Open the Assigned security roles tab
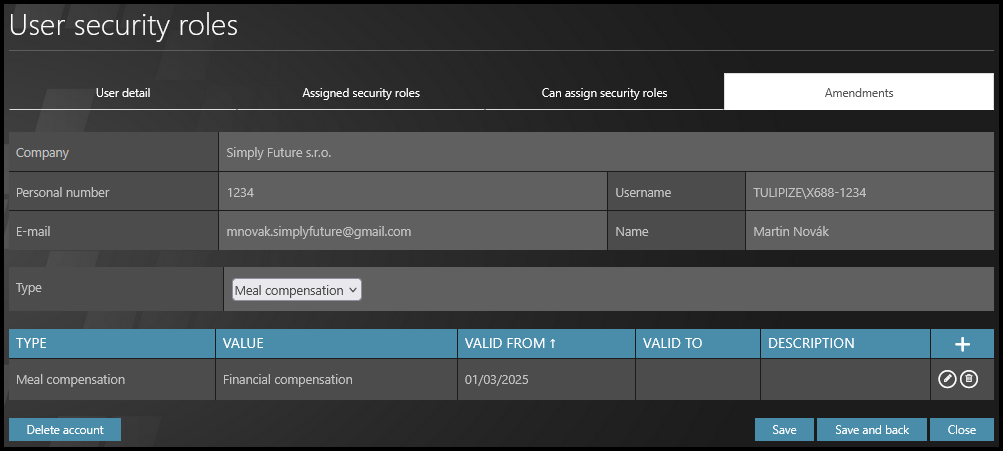1003x451 pixels. [x=361, y=93]
